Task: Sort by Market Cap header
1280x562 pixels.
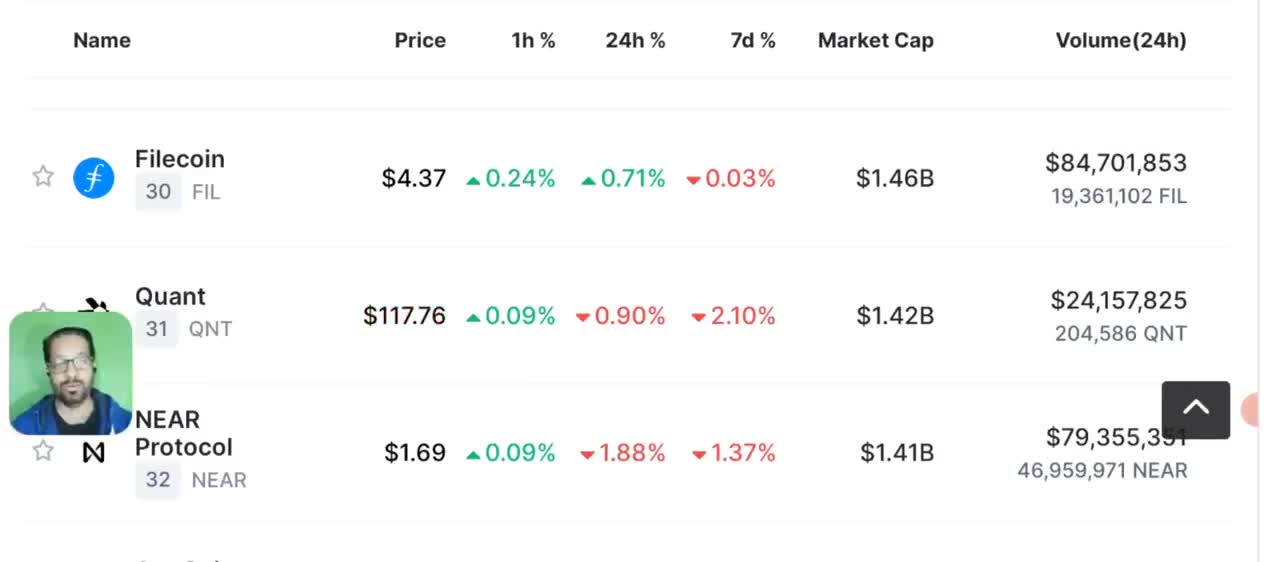Action: tap(876, 41)
